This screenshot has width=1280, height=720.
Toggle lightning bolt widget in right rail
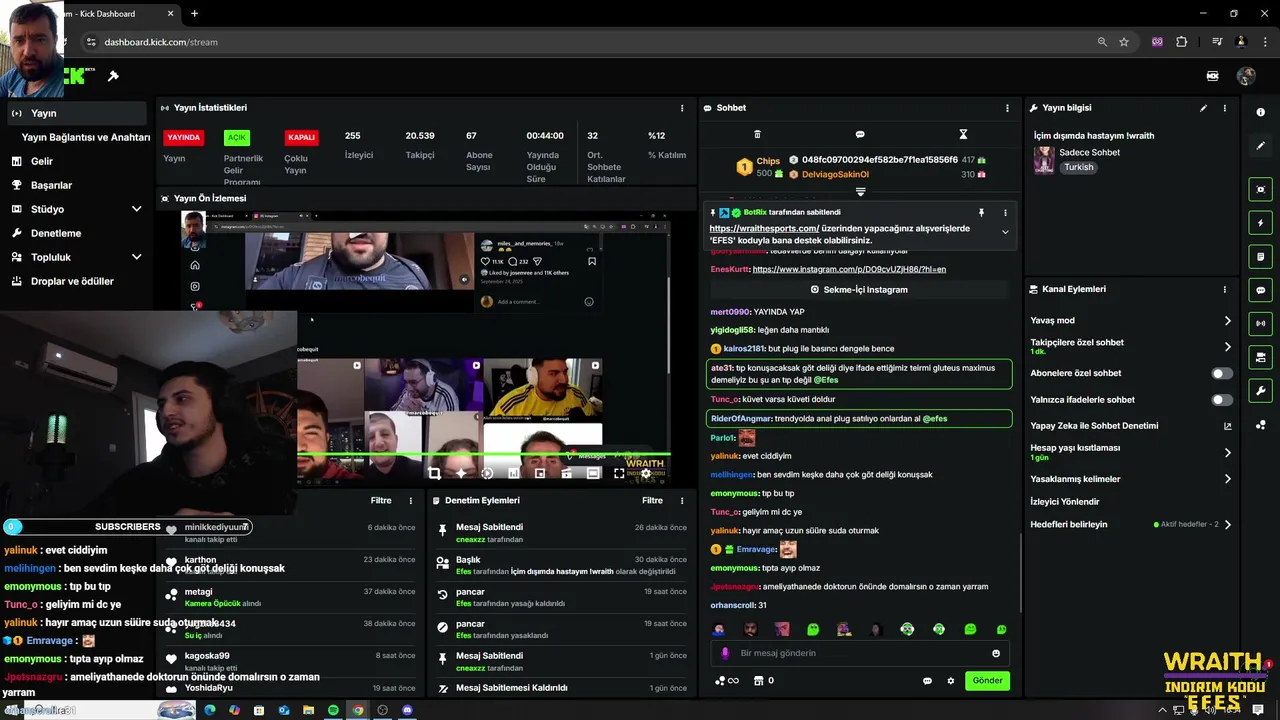coord(1260,223)
